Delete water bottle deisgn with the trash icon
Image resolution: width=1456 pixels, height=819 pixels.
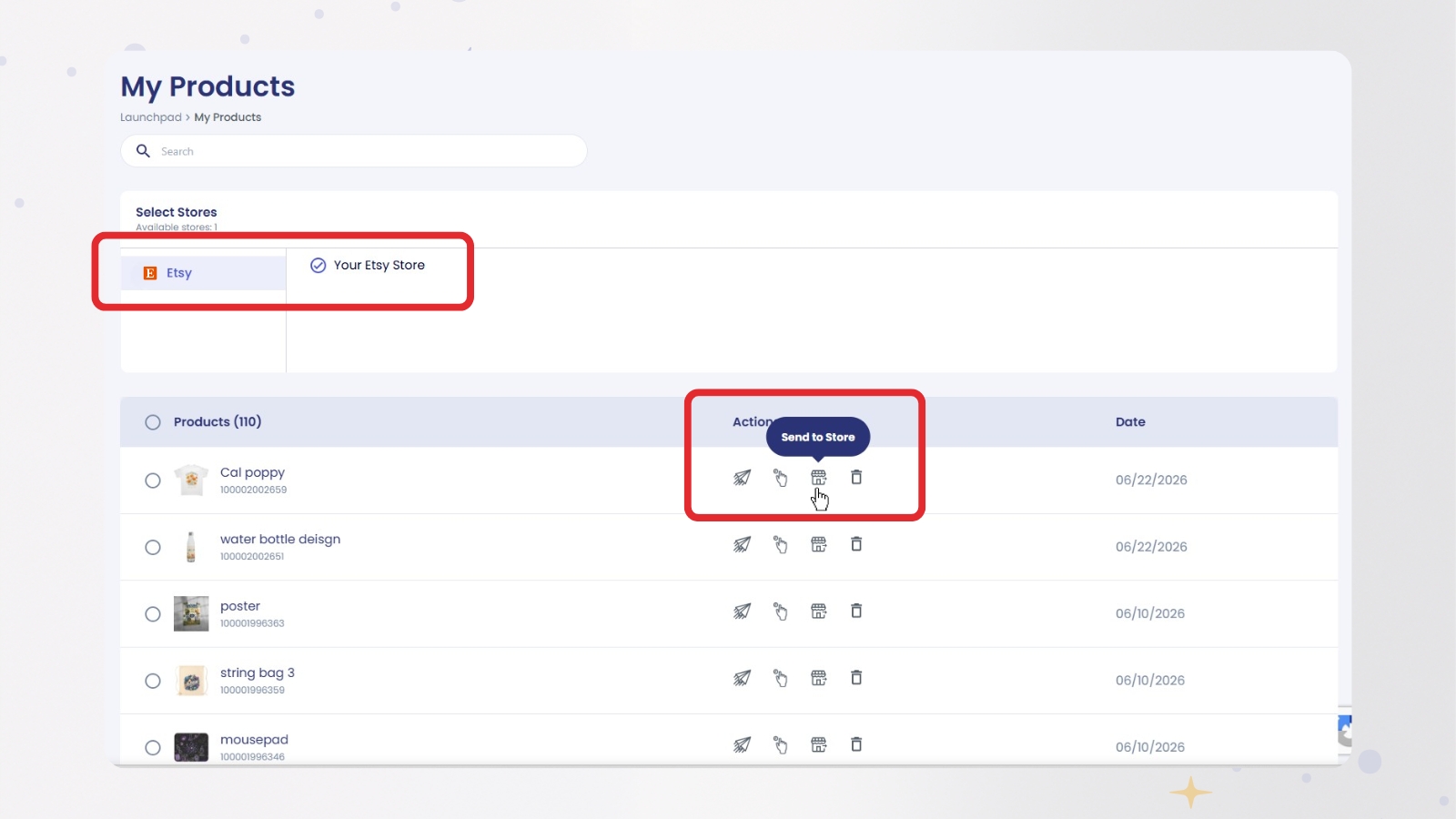click(x=856, y=543)
